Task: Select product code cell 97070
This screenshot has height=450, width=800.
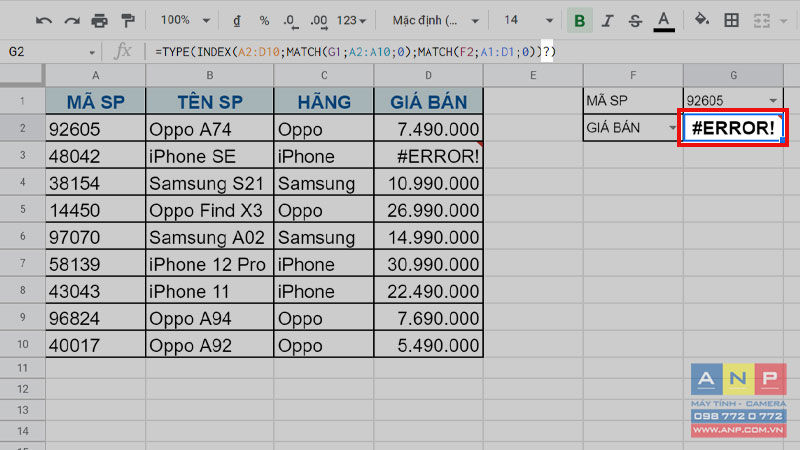Action: tap(95, 237)
